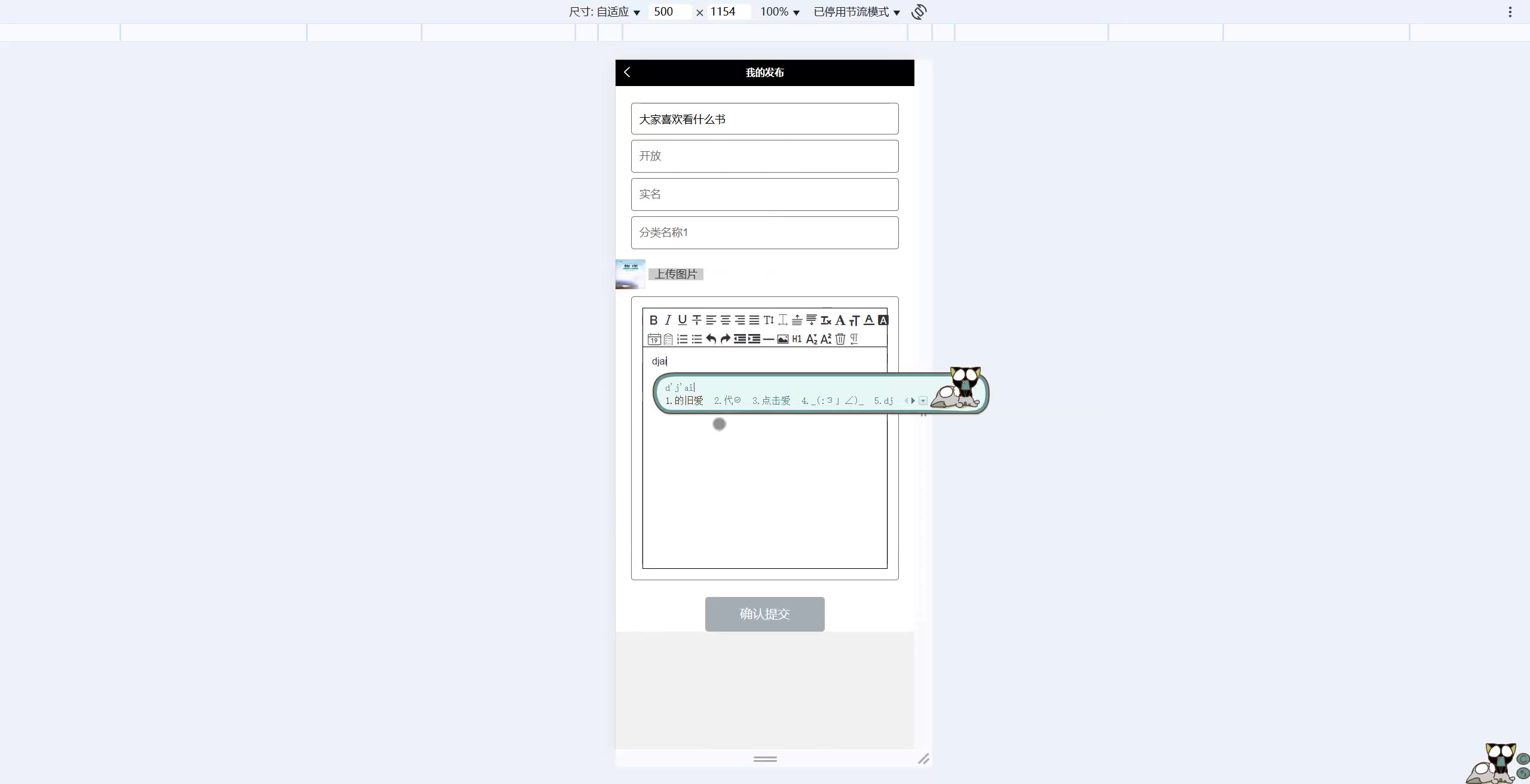Screen dimensions: 1530x784
Task: Apply H1 heading style
Action: (797, 339)
